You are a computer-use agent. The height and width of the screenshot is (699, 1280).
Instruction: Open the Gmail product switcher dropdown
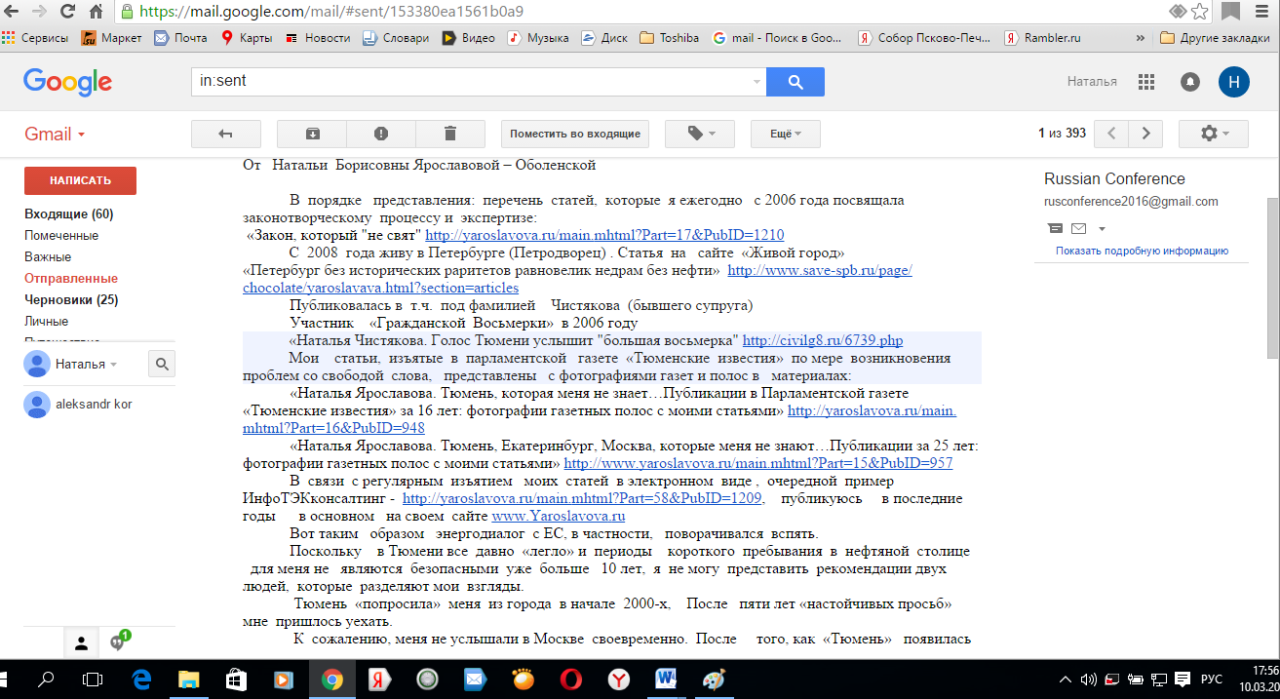point(55,134)
